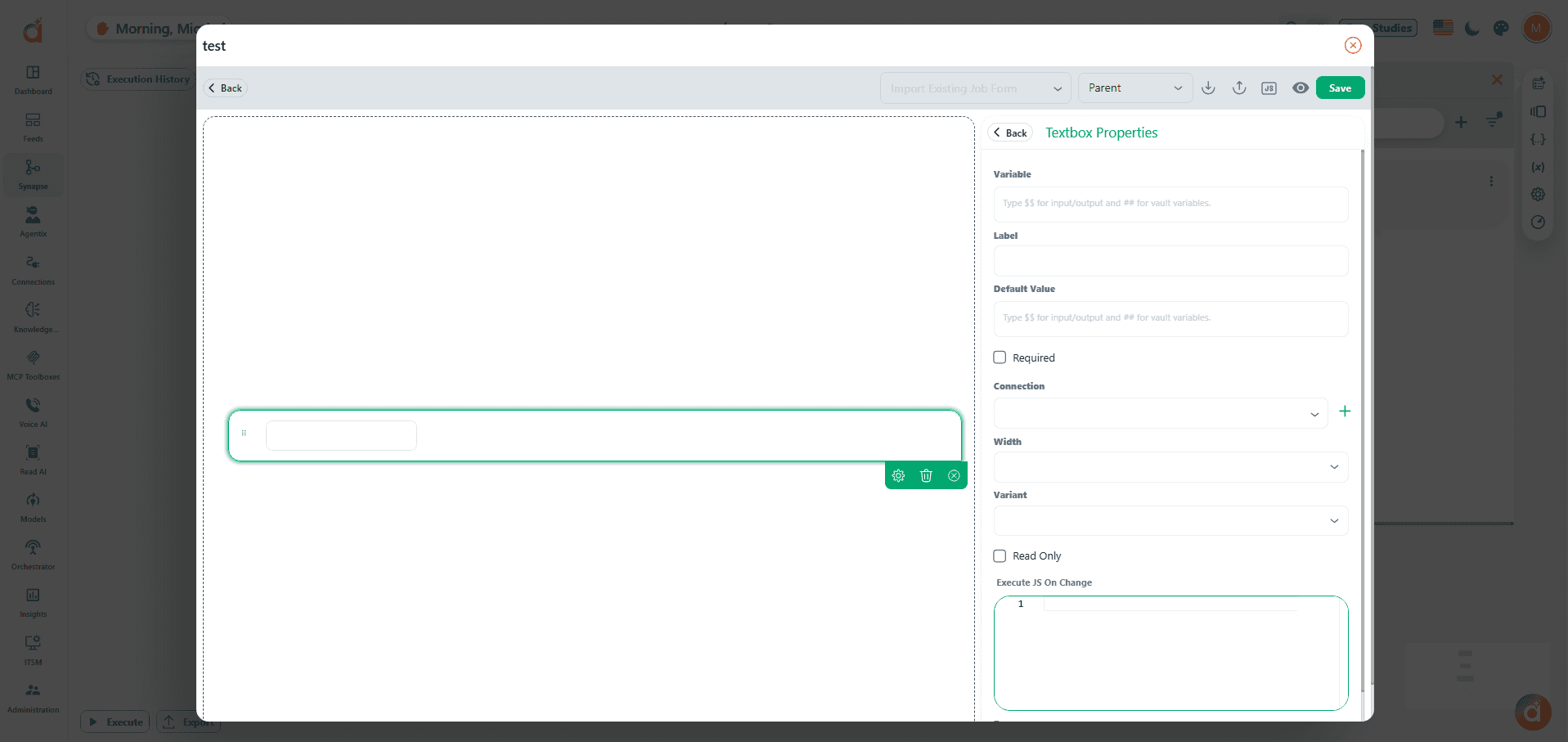Open Synapse in the sidebar
This screenshot has height=742, width=1568.
coord(33,174)
